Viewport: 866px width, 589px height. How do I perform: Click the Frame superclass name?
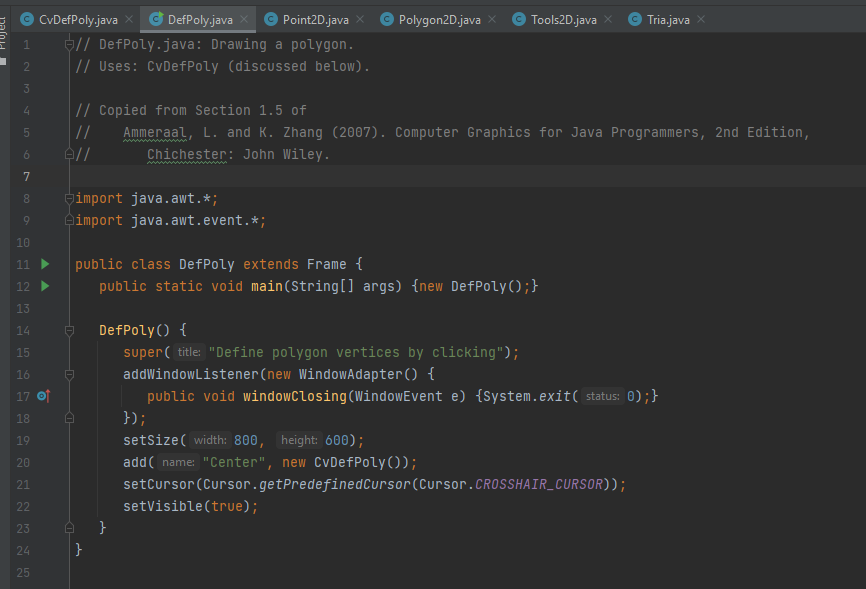coord(326,265)
